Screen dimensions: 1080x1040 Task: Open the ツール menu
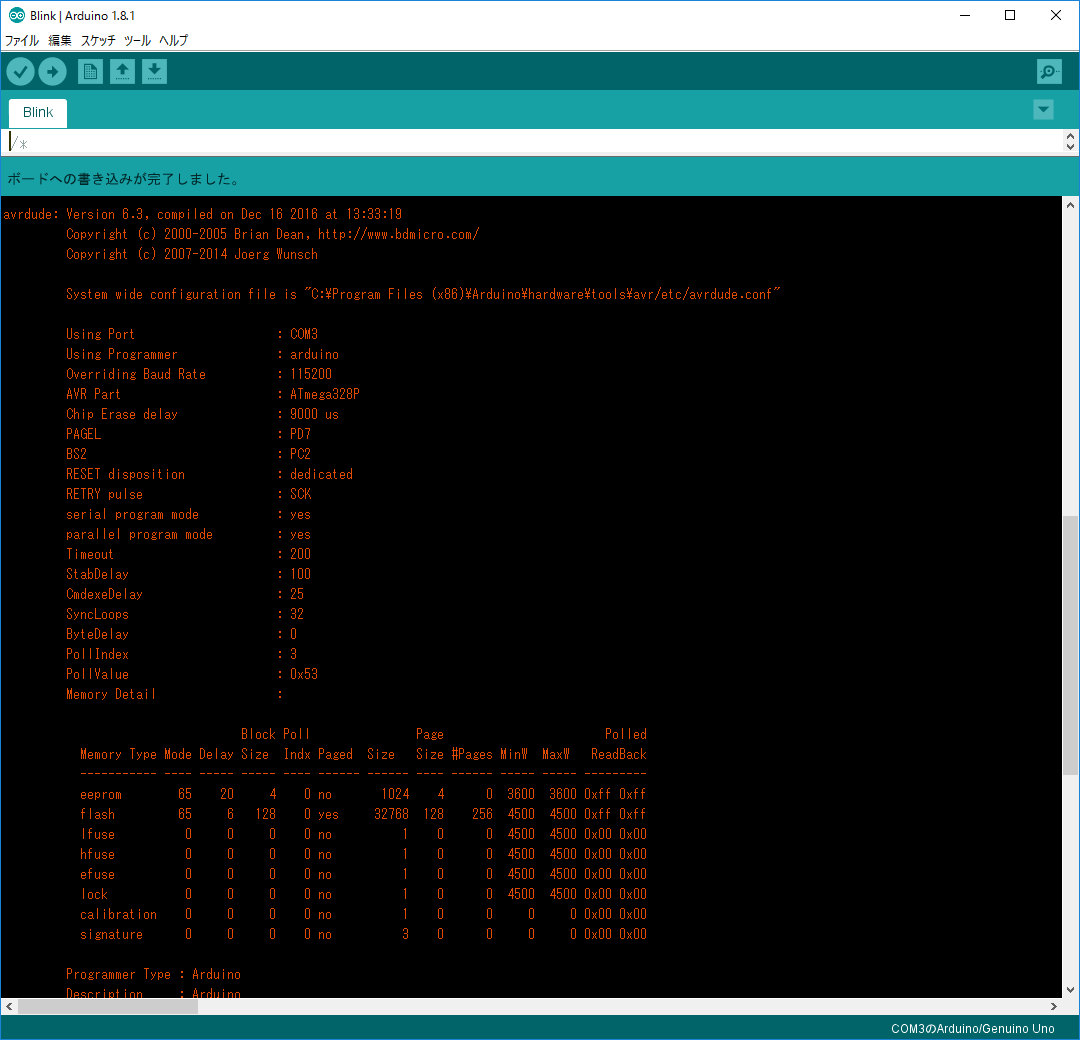pyautogui.click(x=137, y=41)
